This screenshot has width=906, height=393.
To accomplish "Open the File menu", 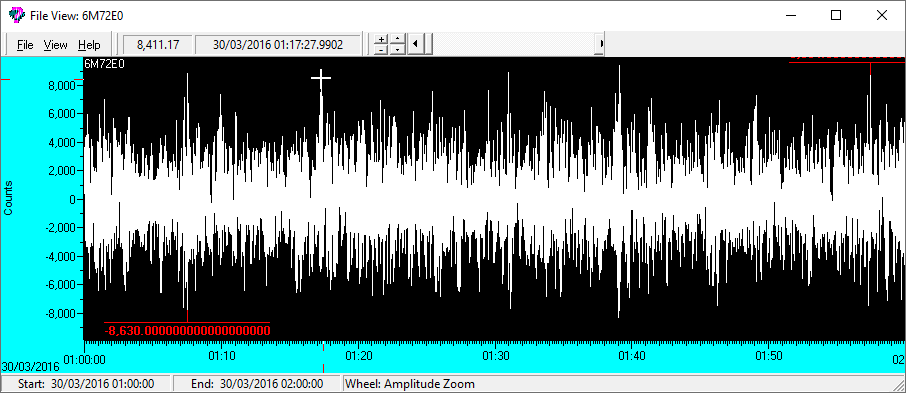I will pos(25,45).
